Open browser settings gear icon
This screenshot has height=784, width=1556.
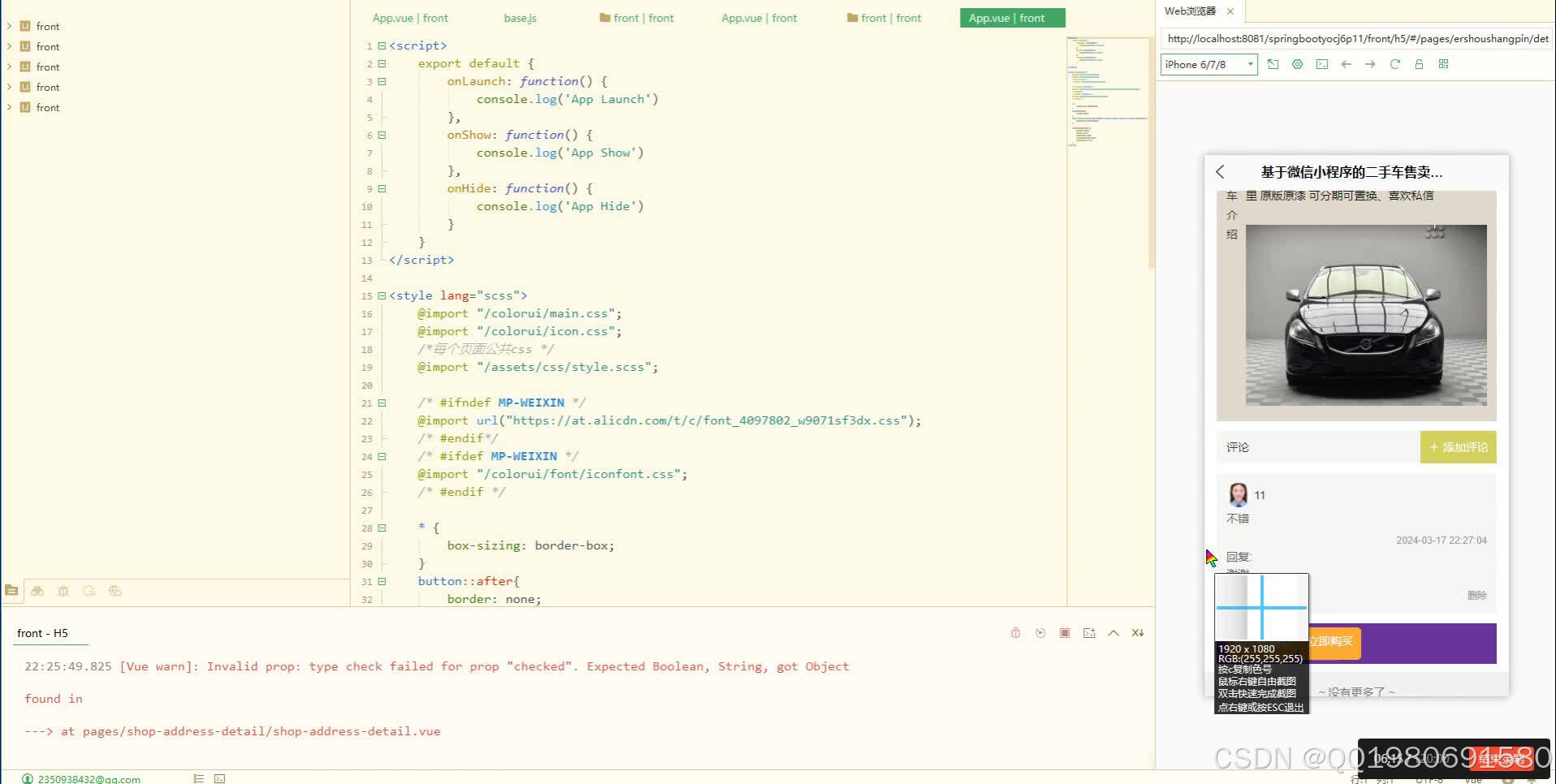coord(1298,64)
